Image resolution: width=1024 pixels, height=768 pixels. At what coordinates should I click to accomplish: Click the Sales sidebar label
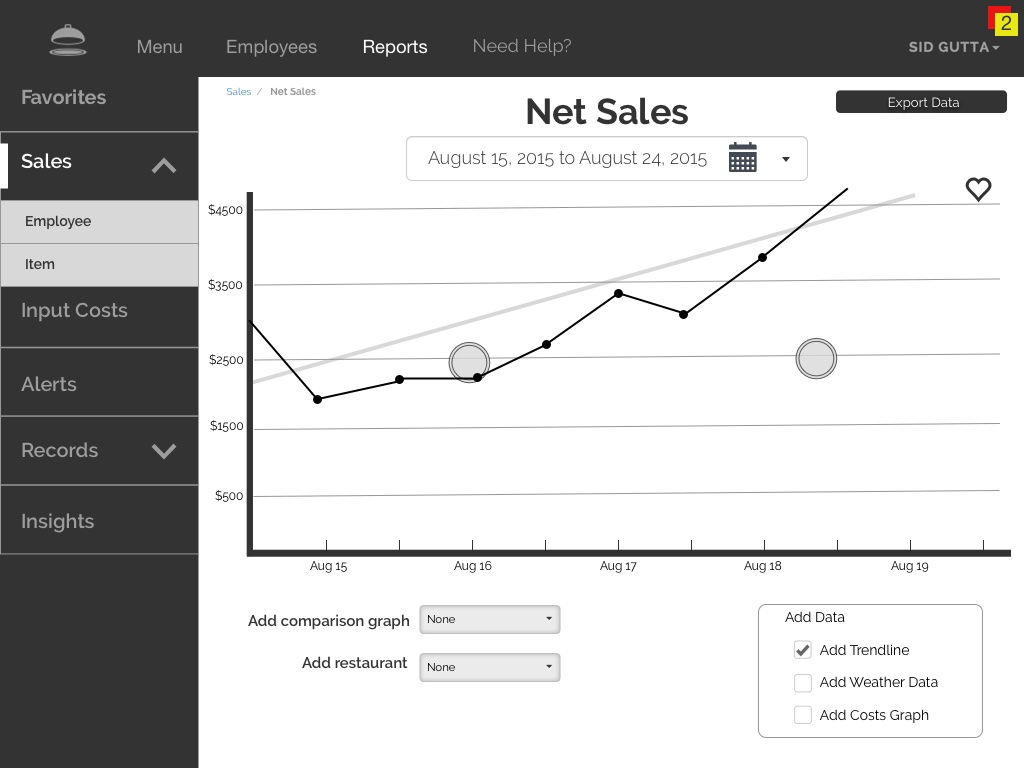coord(46,161)
